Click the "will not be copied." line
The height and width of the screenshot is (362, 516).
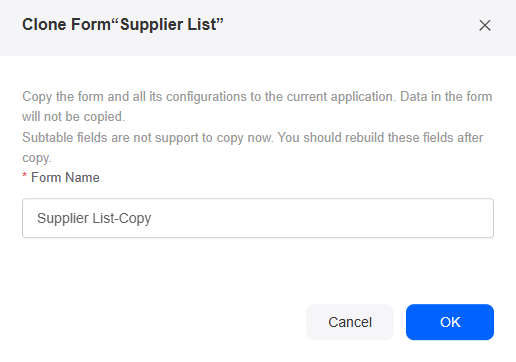click(x=73, y=117)
